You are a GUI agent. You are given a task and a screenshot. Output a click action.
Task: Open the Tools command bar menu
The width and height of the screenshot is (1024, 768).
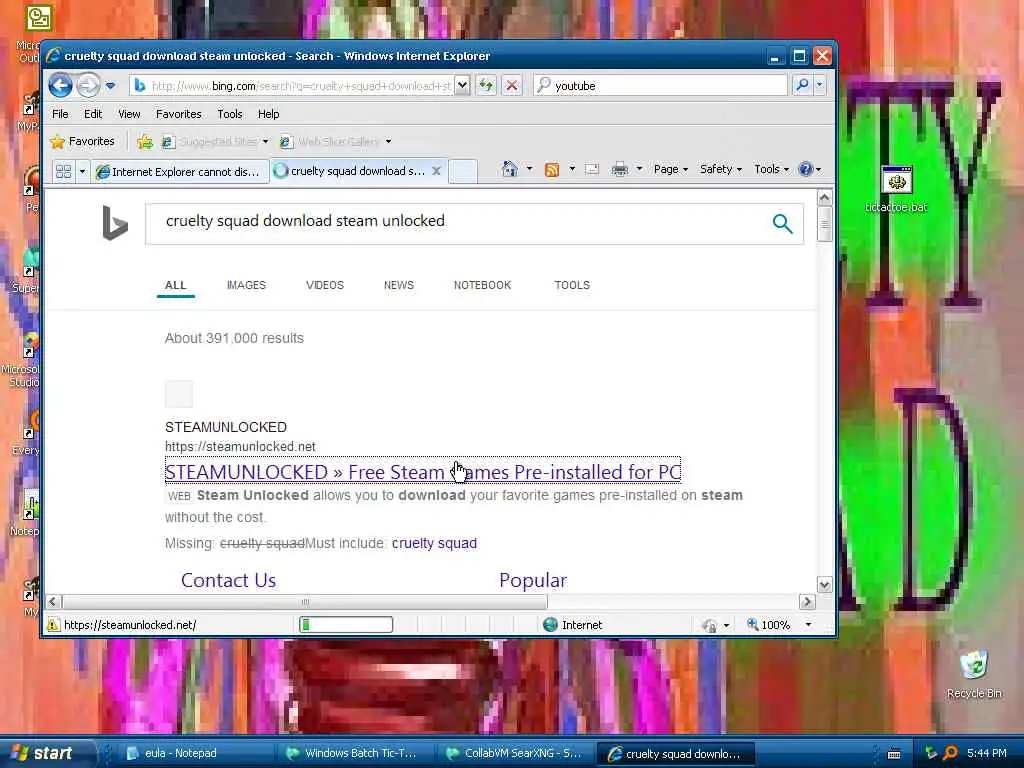tap(771, 170)
